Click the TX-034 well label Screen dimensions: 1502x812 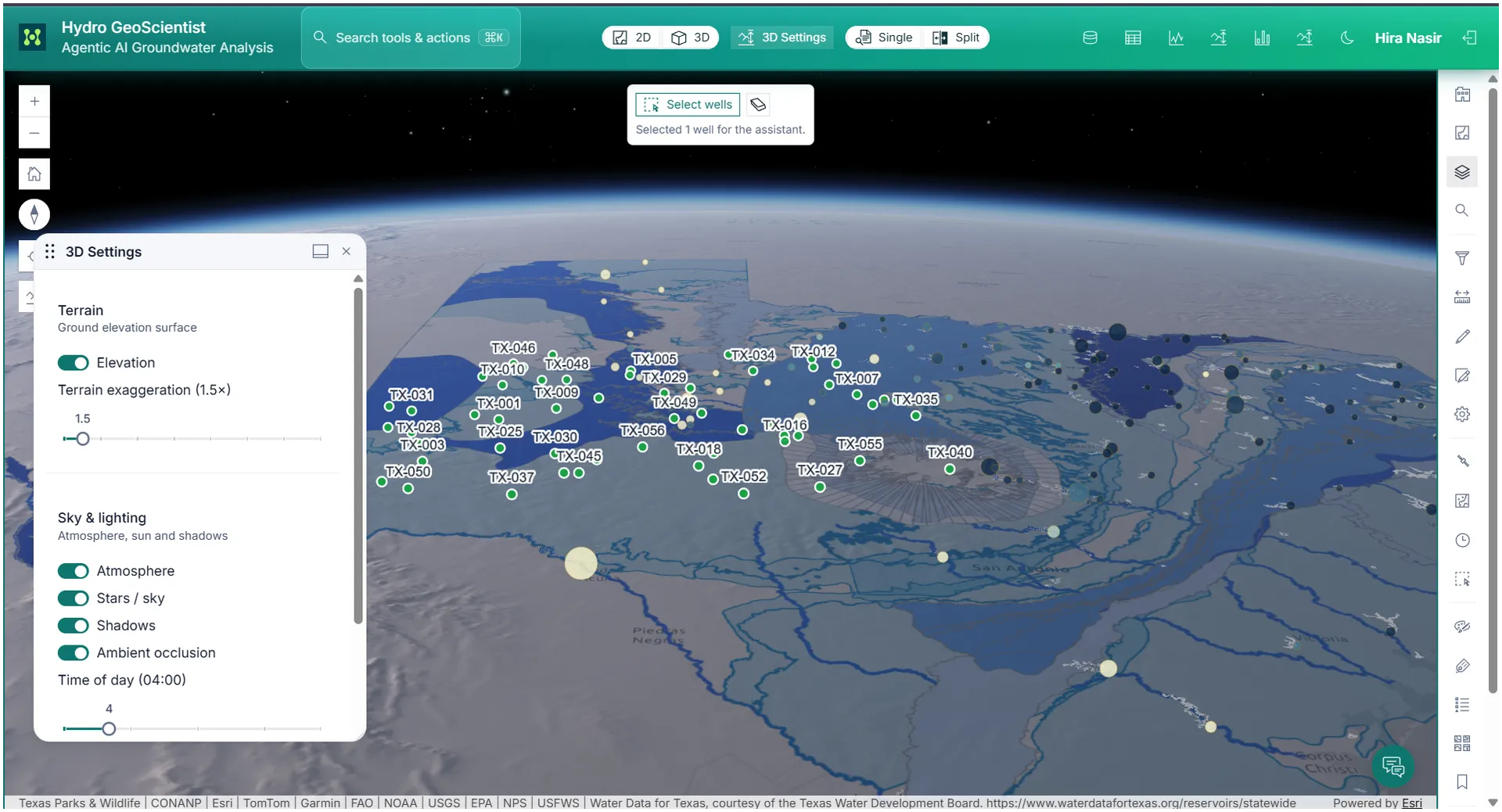[x=753, y=356]
